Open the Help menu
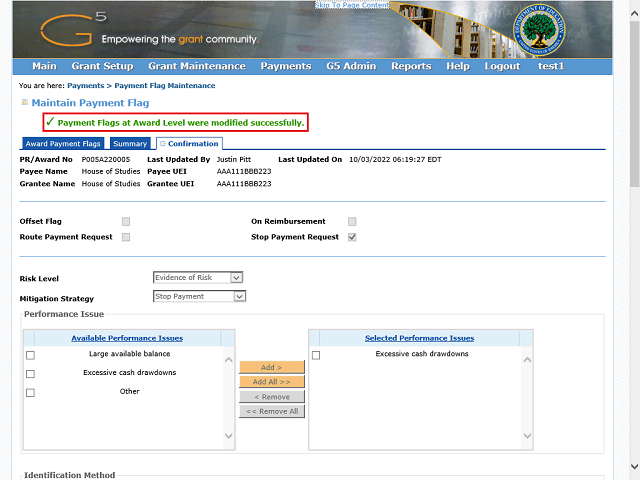Screen dimensions: 640x480 [x=458, y=66]
